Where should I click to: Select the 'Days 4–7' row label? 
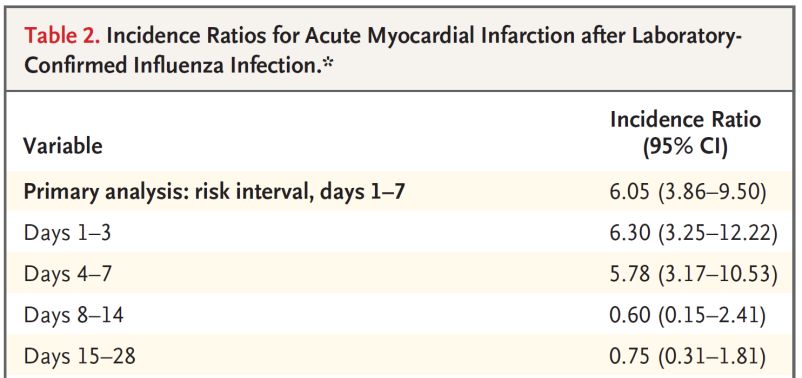click(x=67, y=275)
